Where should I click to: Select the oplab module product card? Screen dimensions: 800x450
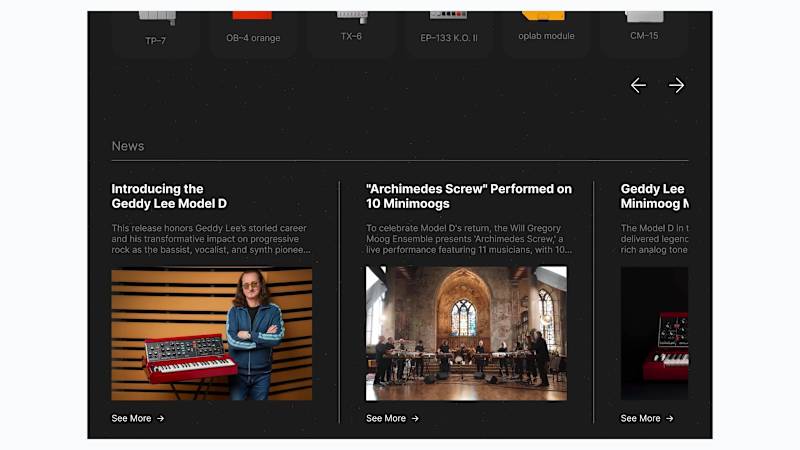pyautogui.click(x=546, y=34)
